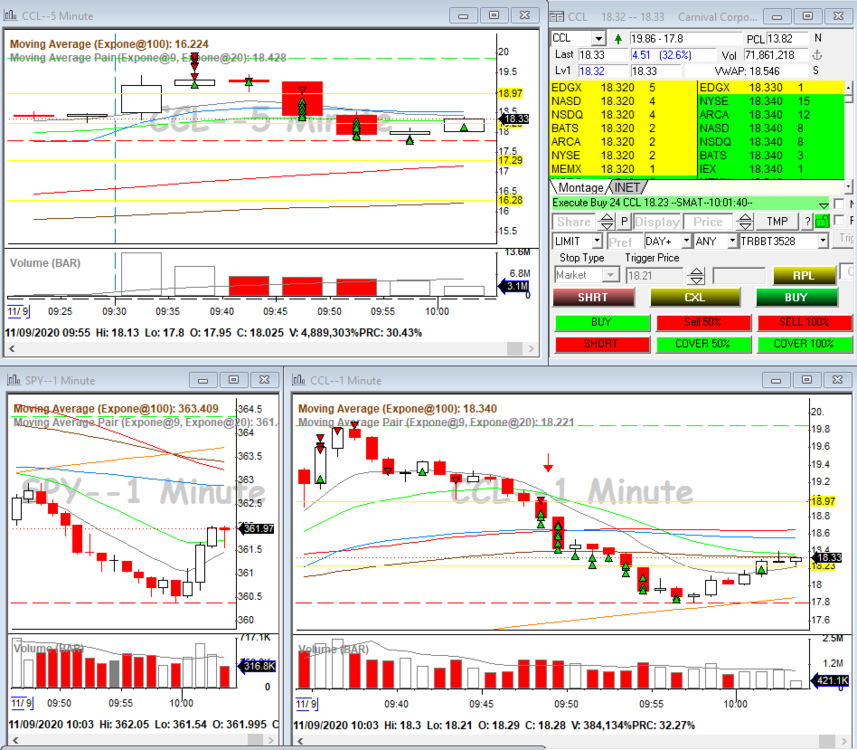Click the green up arrow by symbol box
Viewport: 857px width, 750px height.
click(616, 38)
